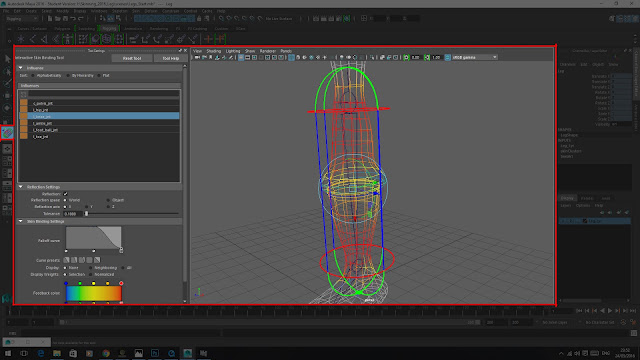Set reflection axis to Y
Viewport: 640px width, 360px height.
[x=87, y=207]
